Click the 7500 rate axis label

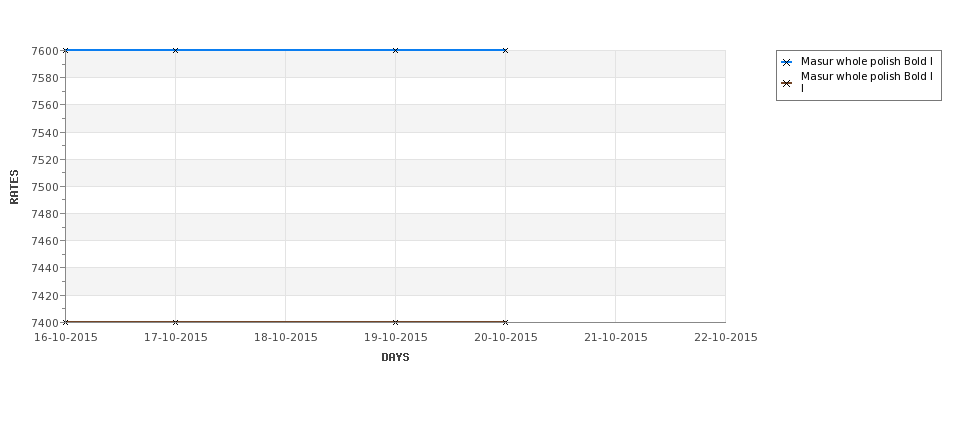click(x=45, y=187)
